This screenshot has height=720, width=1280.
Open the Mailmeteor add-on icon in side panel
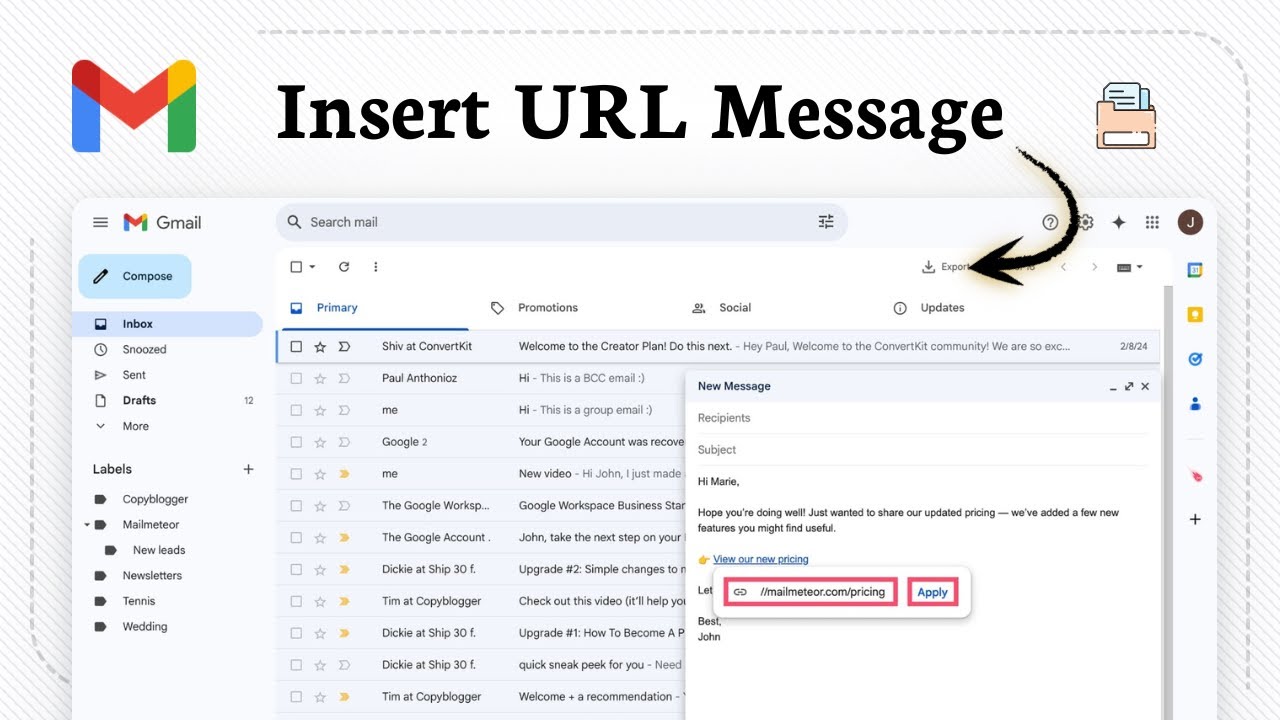(1195, 476)
